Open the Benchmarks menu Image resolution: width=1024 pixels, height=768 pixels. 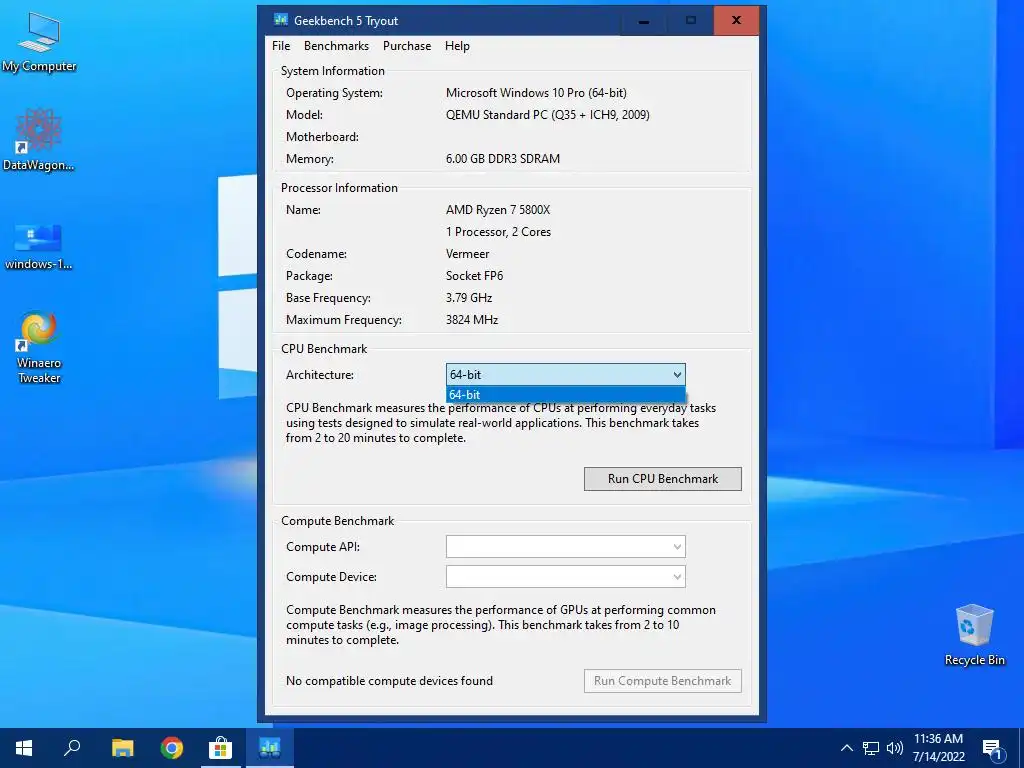pyautogui.click(x=336, y=46)
